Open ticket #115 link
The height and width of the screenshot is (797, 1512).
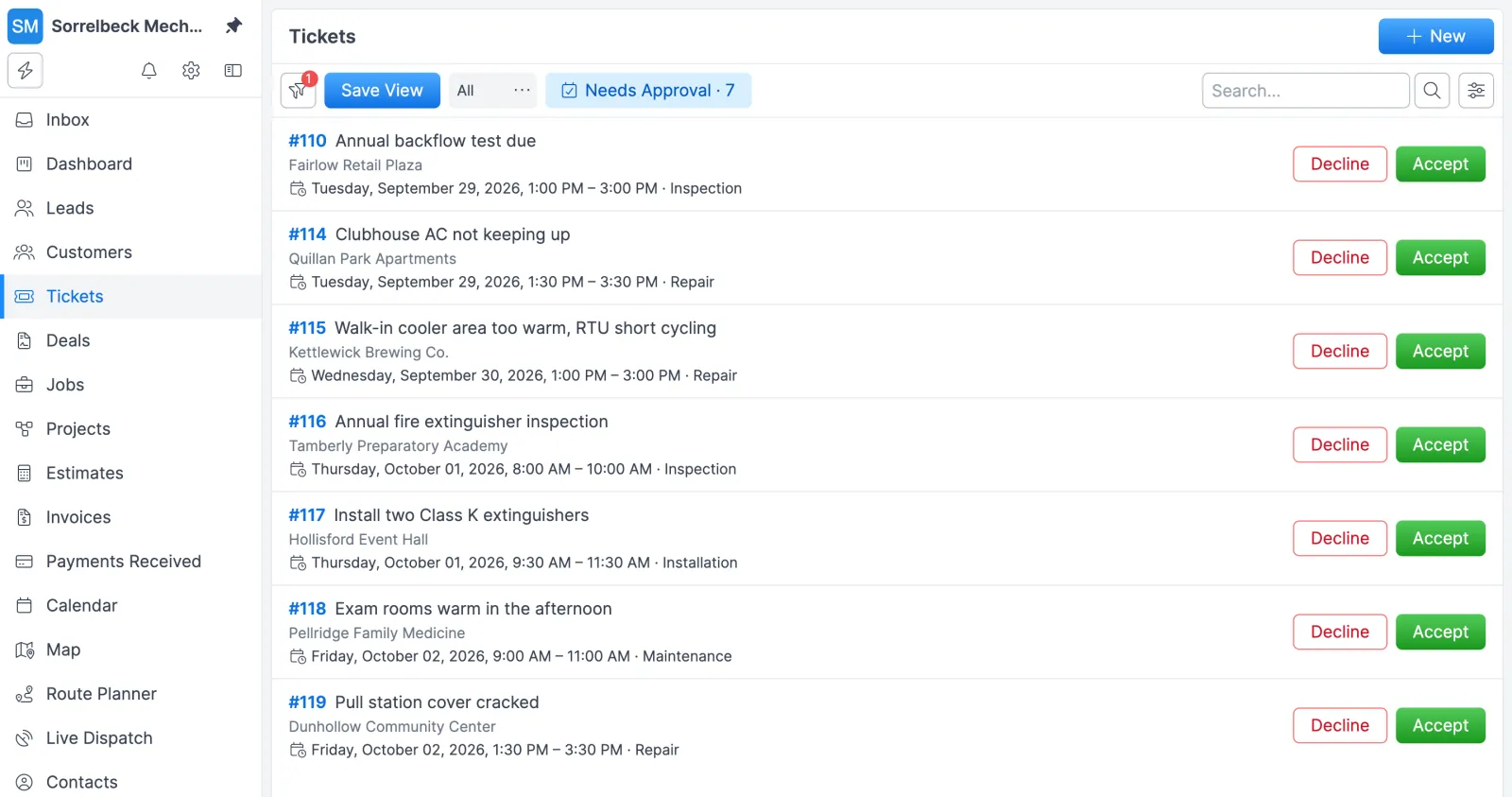pyautogui.click(x=307, y=328)
